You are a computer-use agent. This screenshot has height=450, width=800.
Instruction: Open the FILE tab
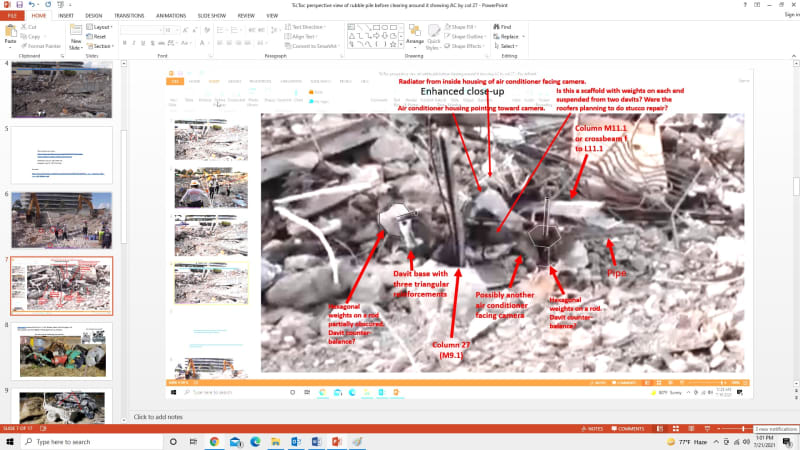click(x=12, y=16)
